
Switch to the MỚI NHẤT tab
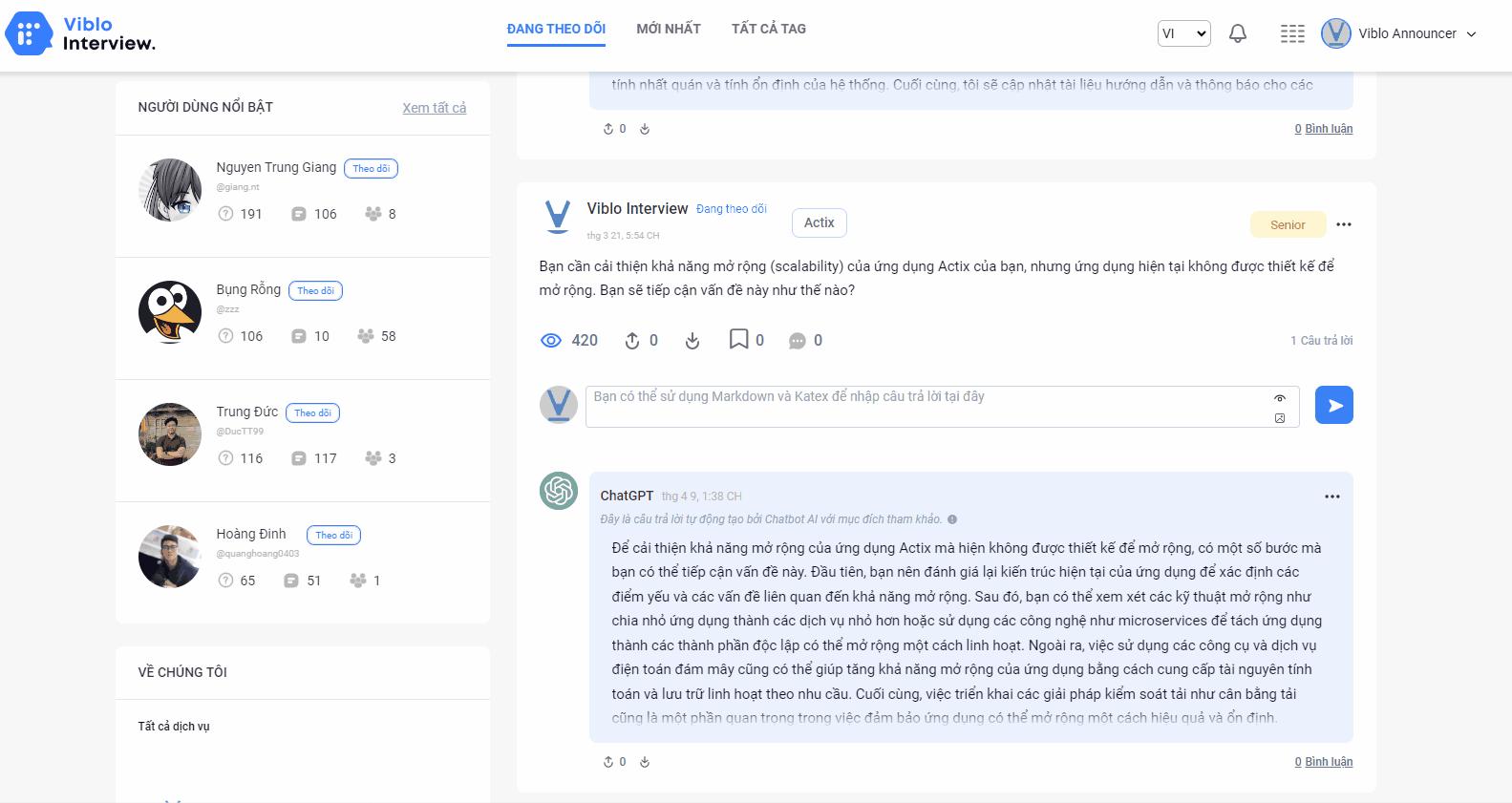coord(669,29)
